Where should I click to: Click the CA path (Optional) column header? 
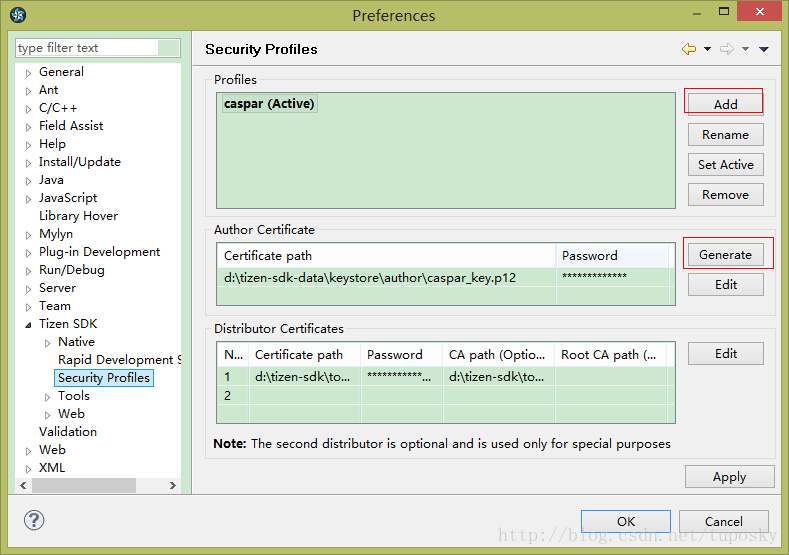(499, 355)
